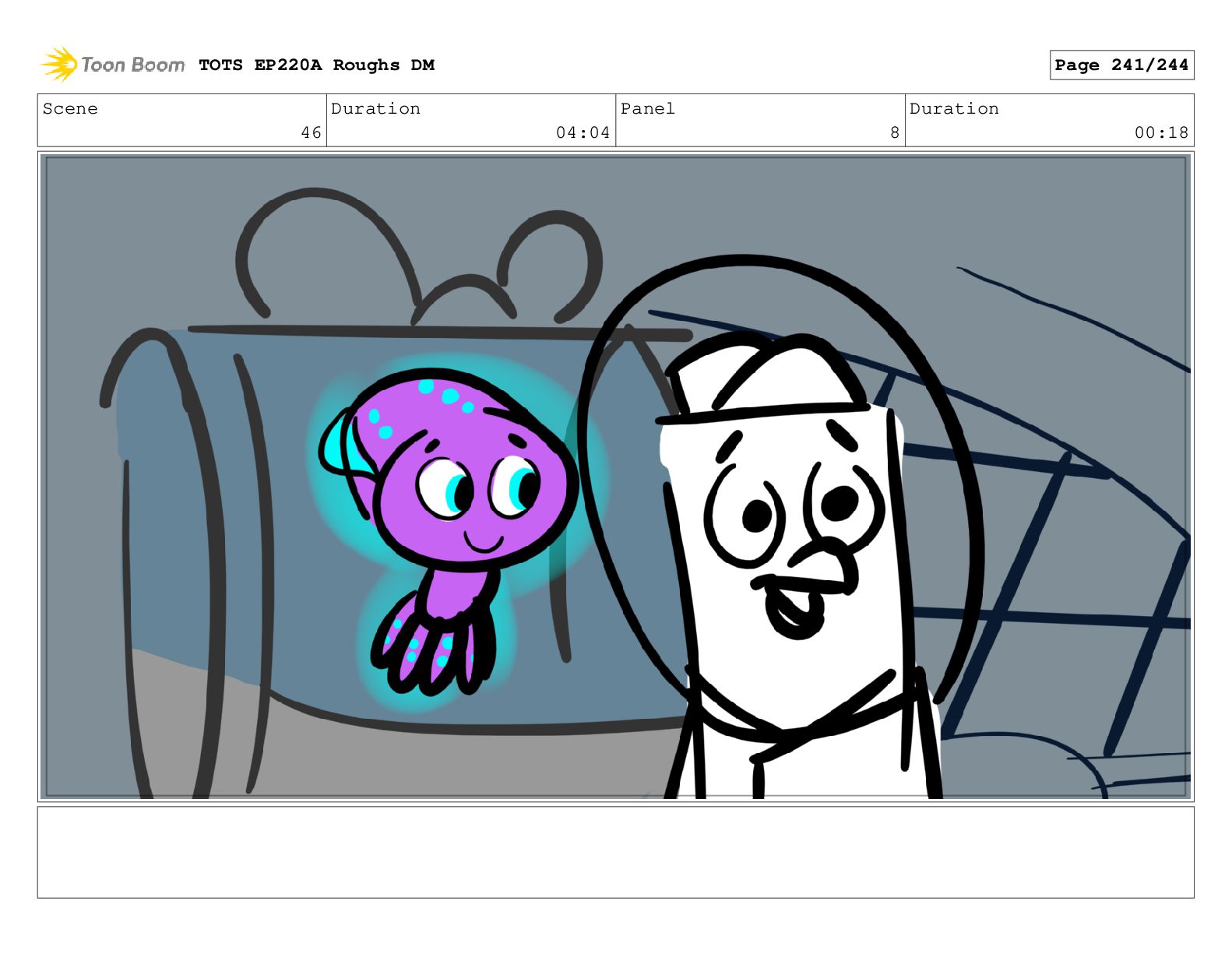The image size is (1232, 954).
Task: Click the 'Panel' label
Action: point(647,109)
